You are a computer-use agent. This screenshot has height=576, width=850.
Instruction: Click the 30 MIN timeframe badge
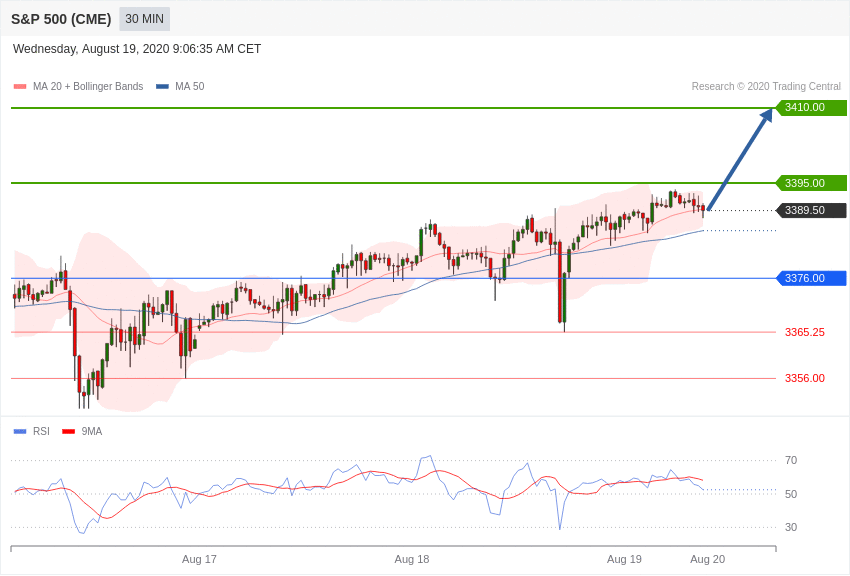(x=144, y=19)
